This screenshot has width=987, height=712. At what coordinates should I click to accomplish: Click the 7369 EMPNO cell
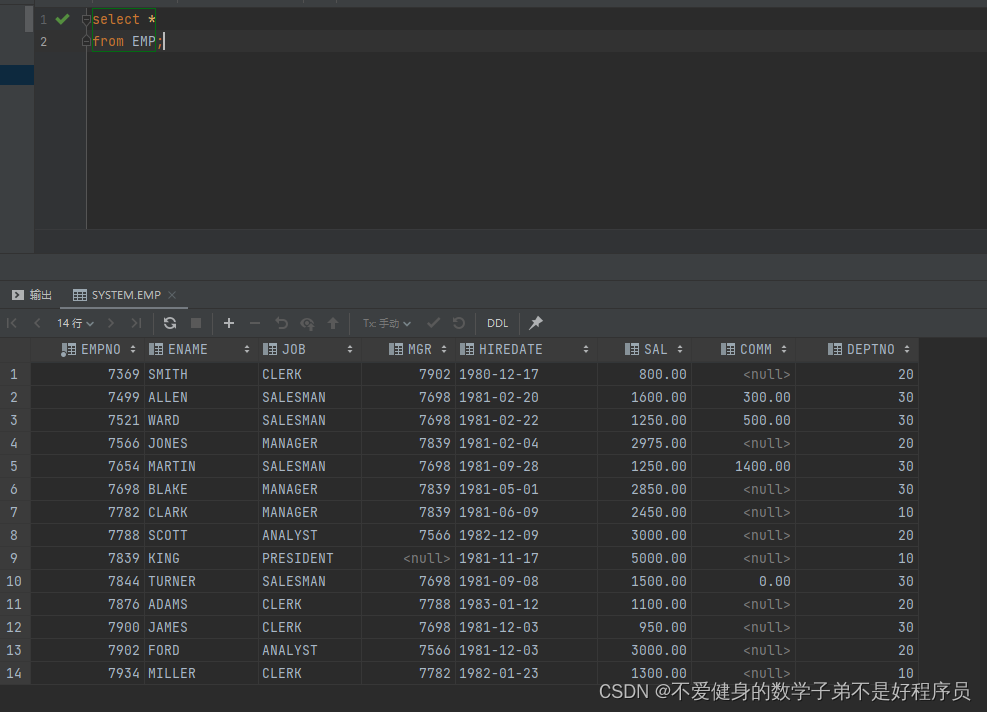(x=87, y=374)
